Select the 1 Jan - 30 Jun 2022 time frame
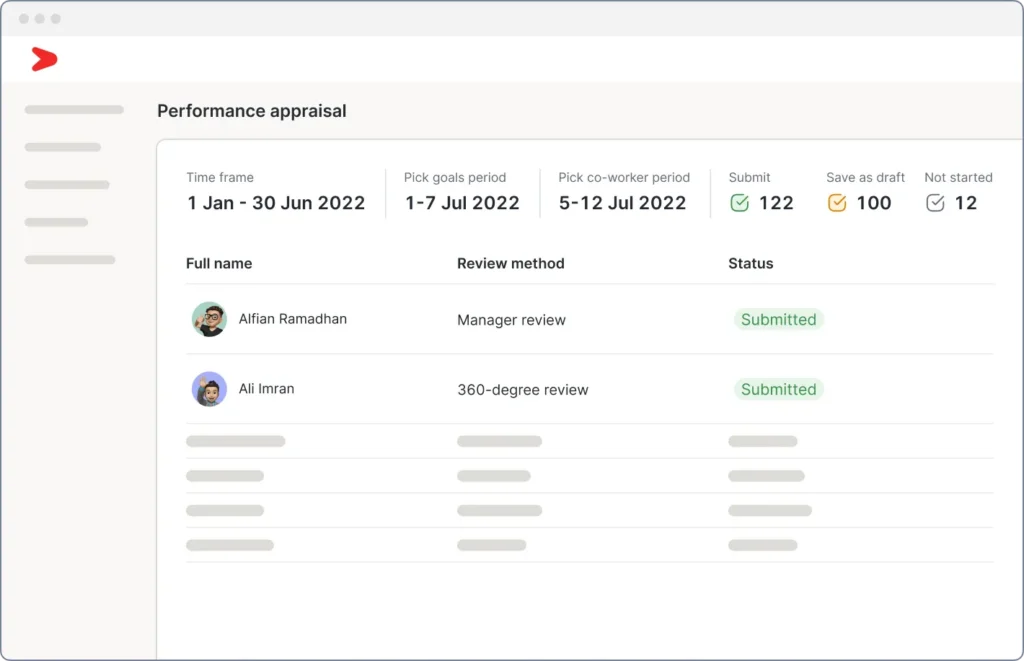1024x661 pixels. pos(276,203)
